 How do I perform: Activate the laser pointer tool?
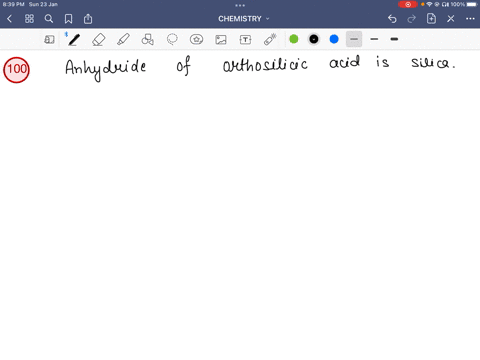click(270, 39)
